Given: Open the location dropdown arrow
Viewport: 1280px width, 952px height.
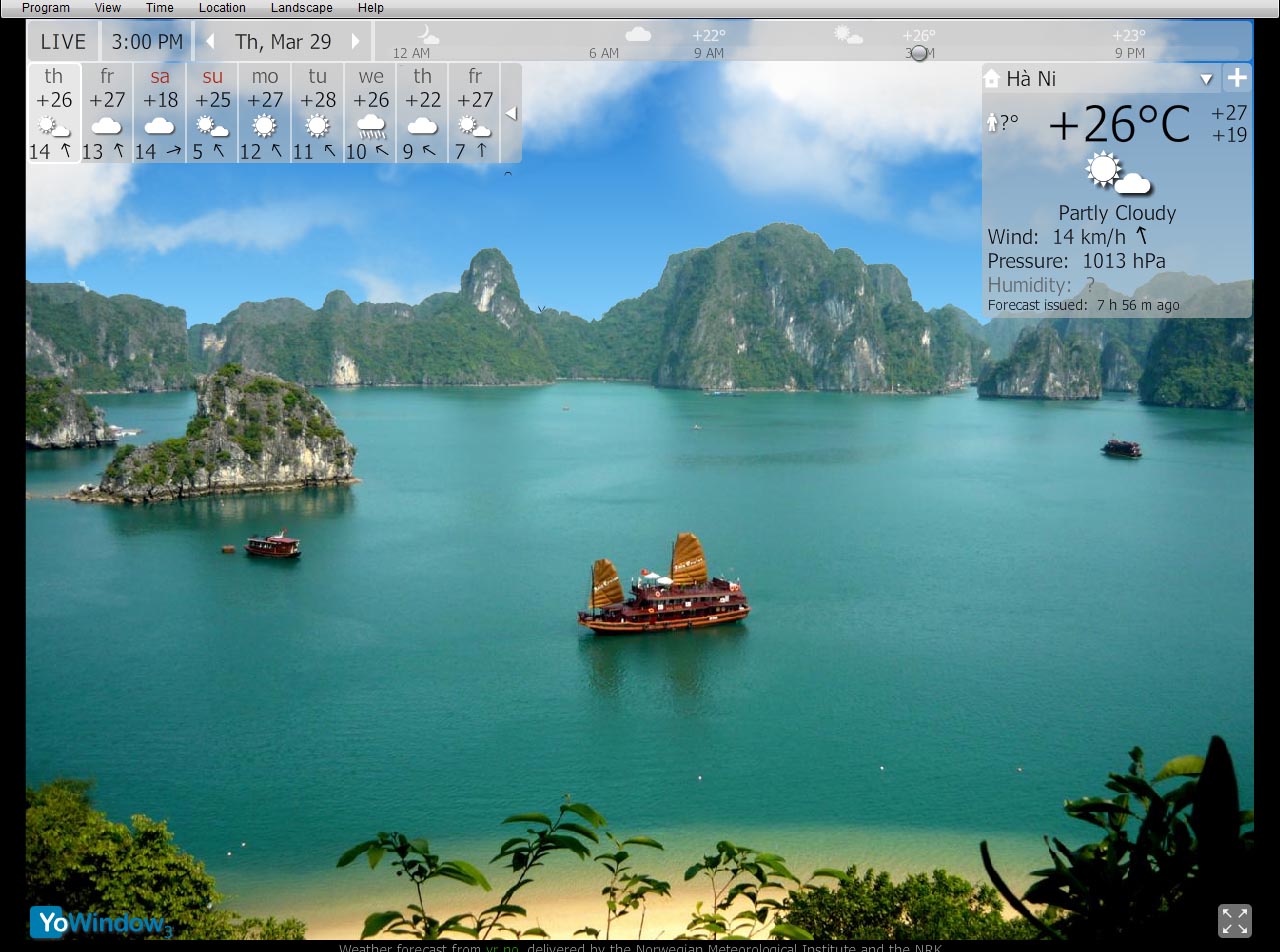Looking at the screenshot, I should (x=1206, y=79).
